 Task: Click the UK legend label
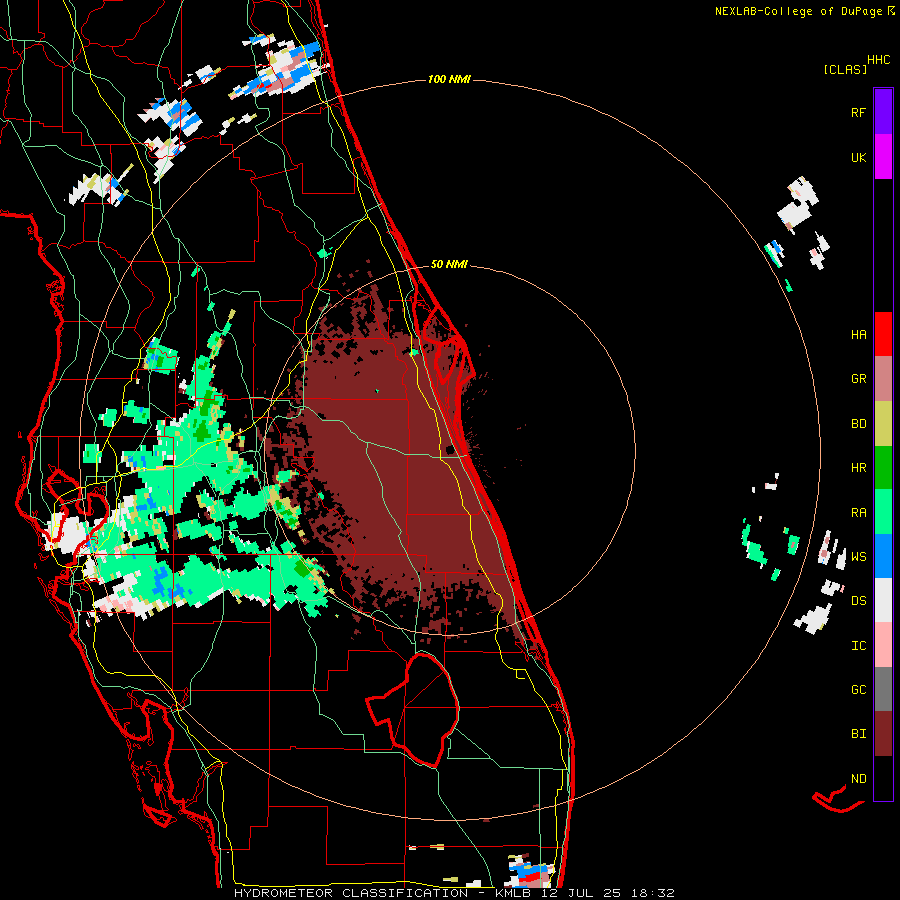(x=858, y=157)
